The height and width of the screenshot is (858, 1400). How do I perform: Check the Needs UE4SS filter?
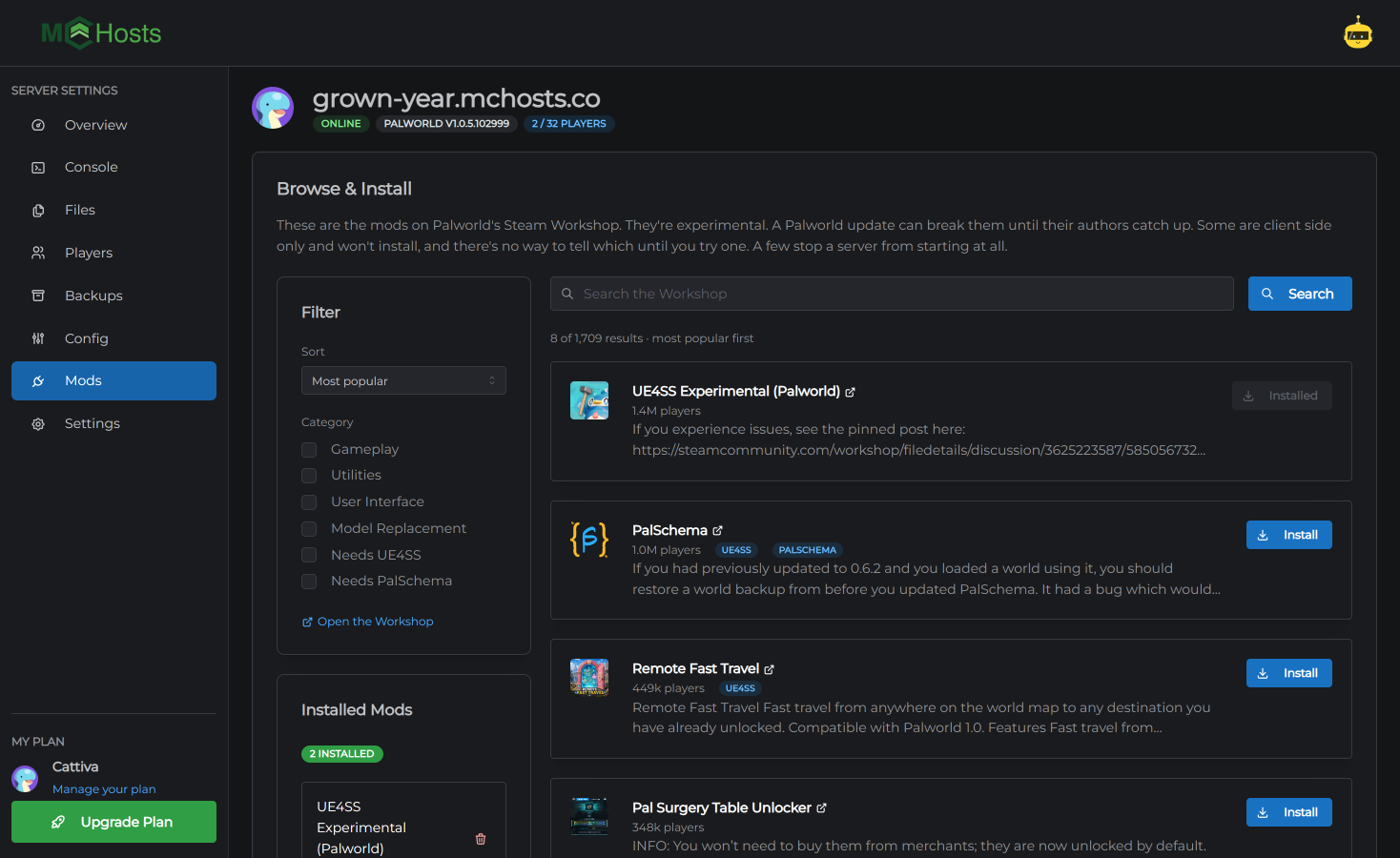point(309,555)
